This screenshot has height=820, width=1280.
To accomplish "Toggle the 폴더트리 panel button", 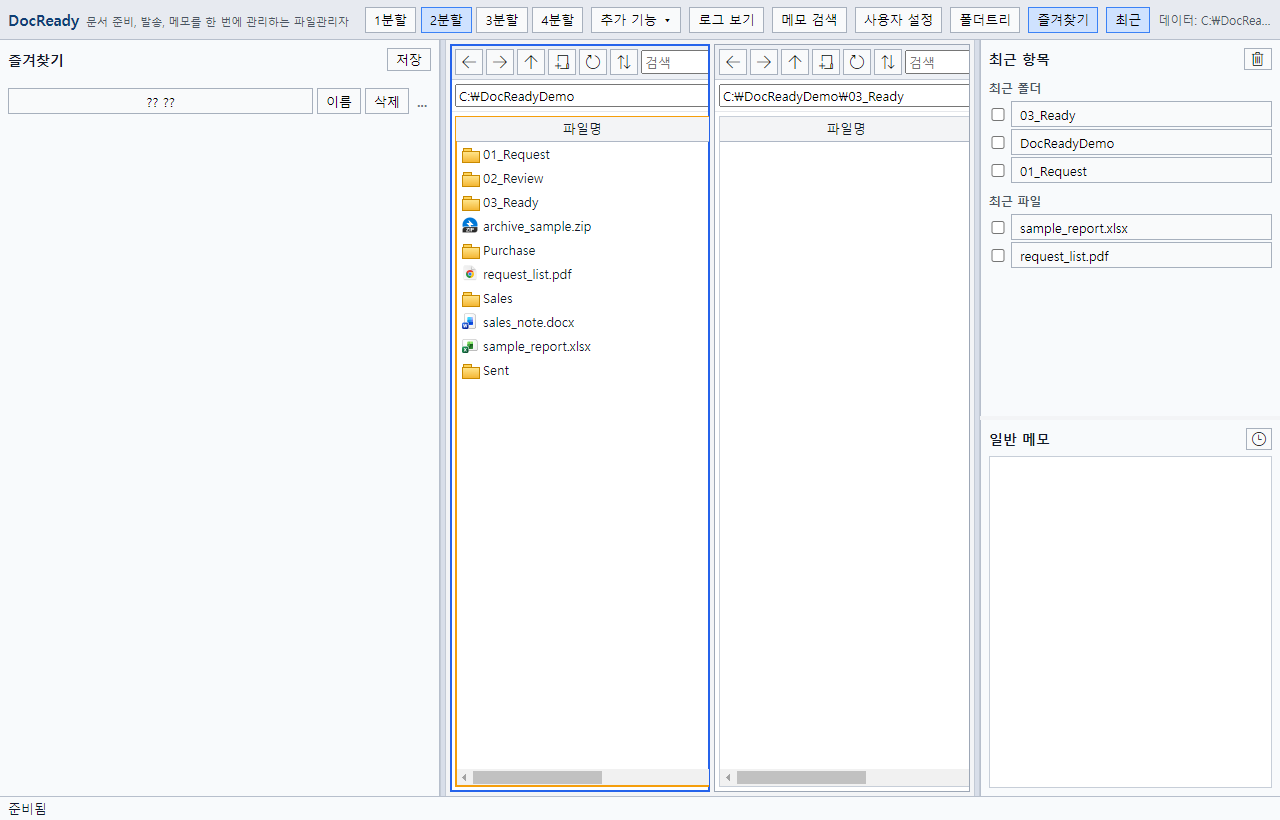I will (985, 20).
